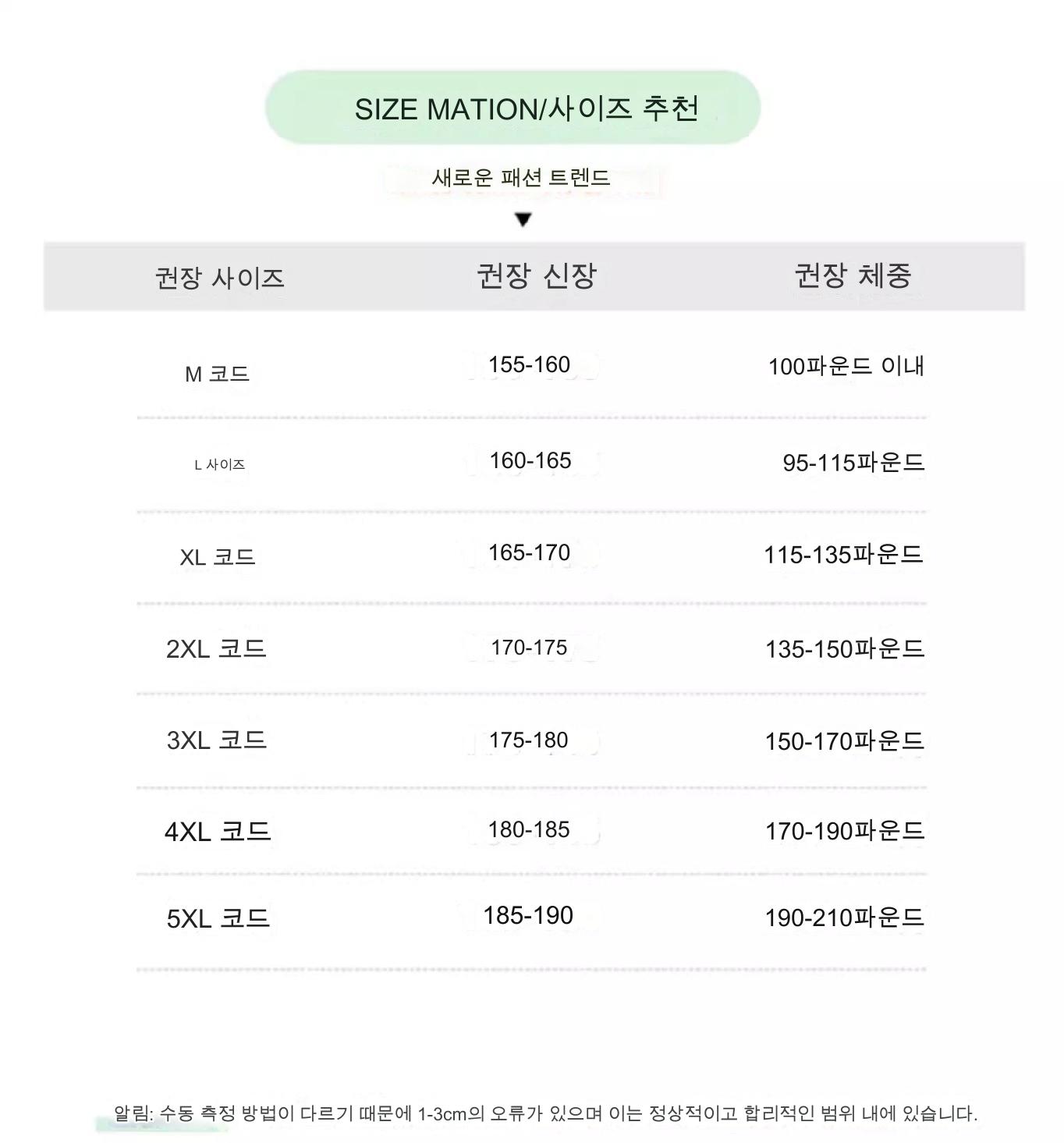Viewport: 1064px width, 1143px height.
Task: Click the 155-160 height value
Action: tap(529, 364)
